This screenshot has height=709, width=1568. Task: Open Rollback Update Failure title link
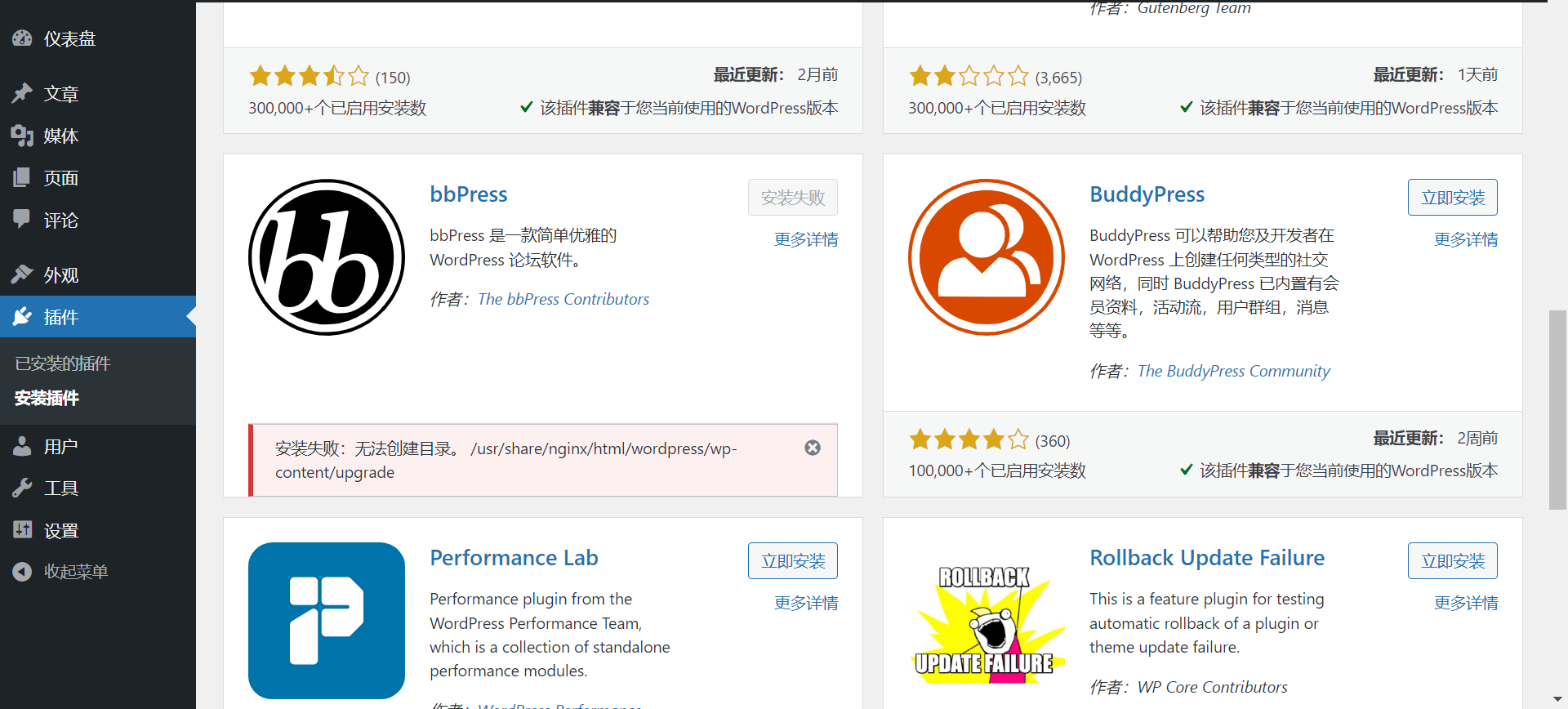click(1207, 558)
